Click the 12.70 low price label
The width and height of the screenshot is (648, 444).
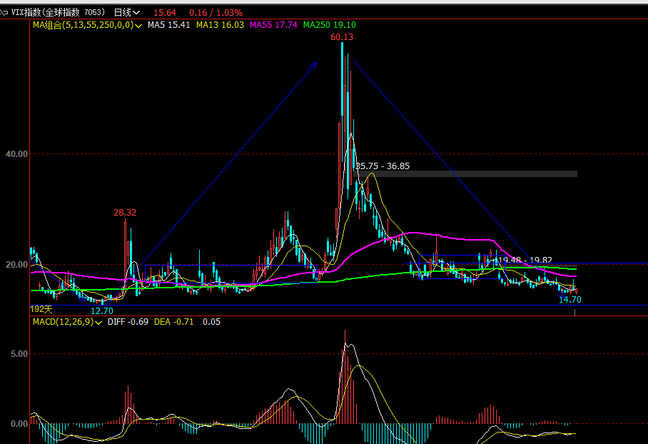coord(102,311)
